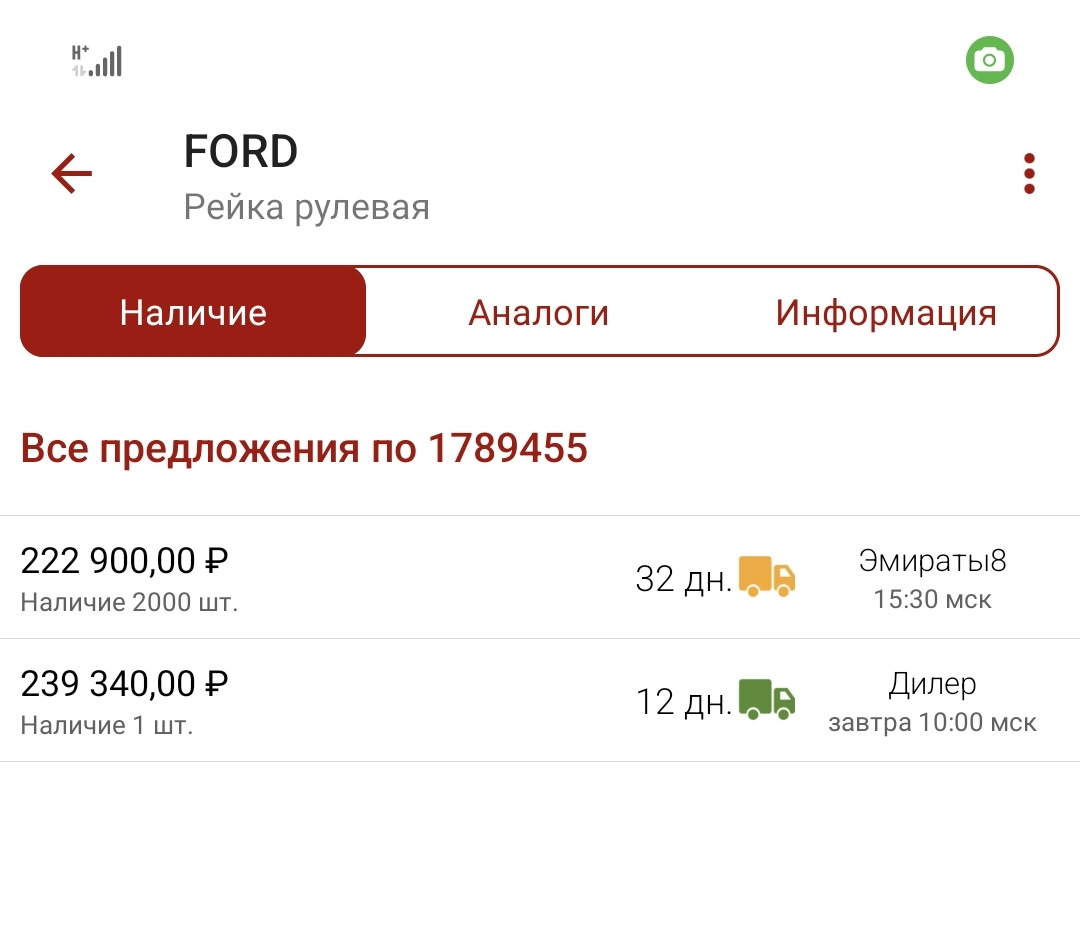This screenshot has height=926, width=1080.
Task: Tap the FORD brand title
Action: tap(241, 152)
